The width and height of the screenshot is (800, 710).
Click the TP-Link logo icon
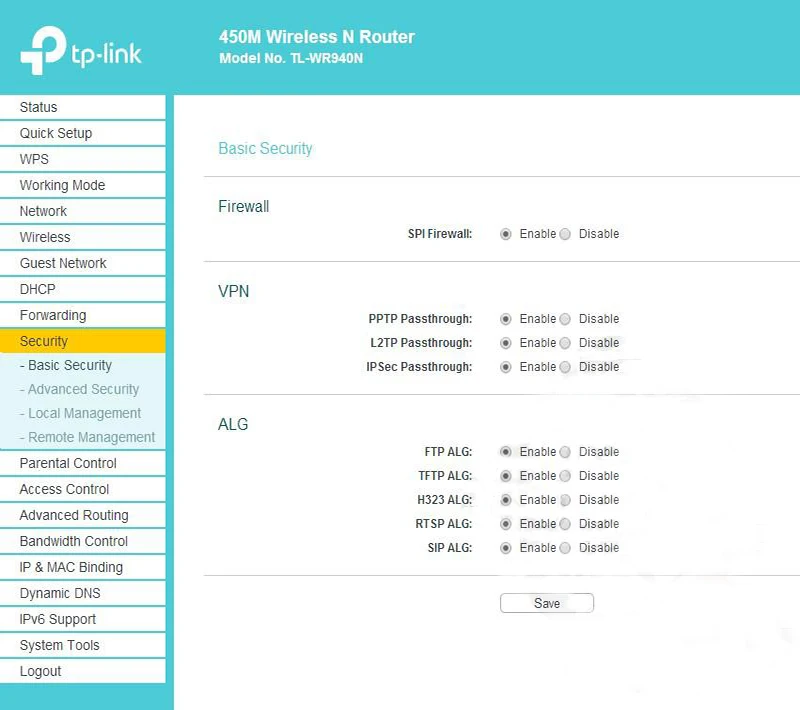[43, 51]
